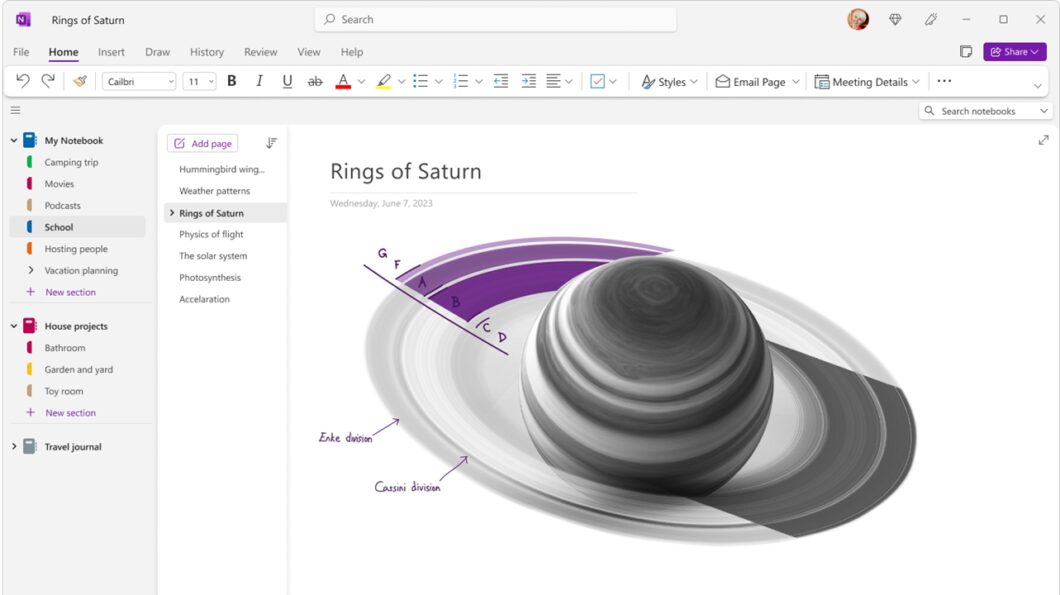The image size is (1060, 595).
Task: Open the notebook navigation hamburger icon
Action: pos(15,110)
